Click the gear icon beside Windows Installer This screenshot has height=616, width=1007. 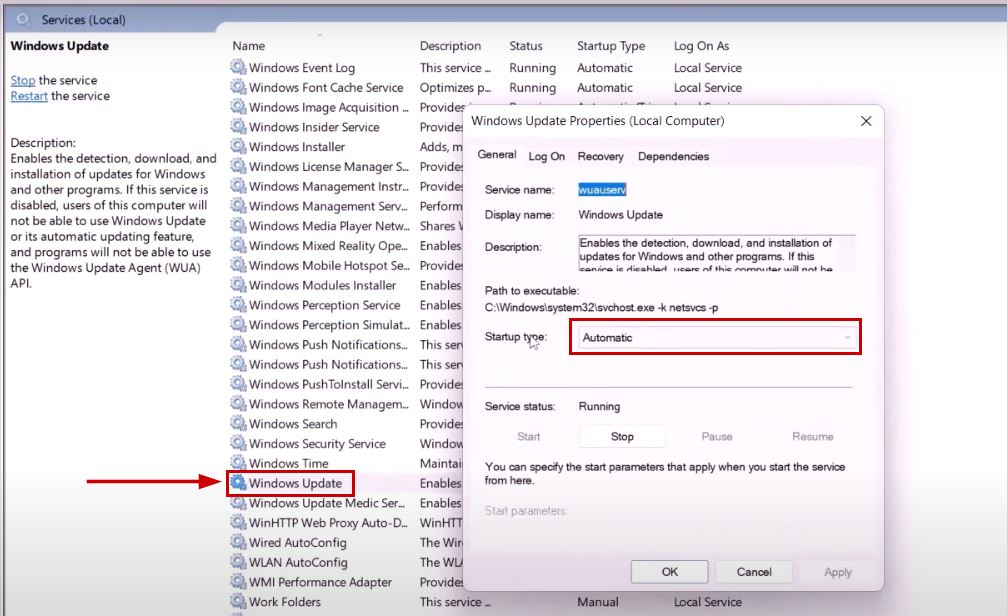tap(238, 146)
